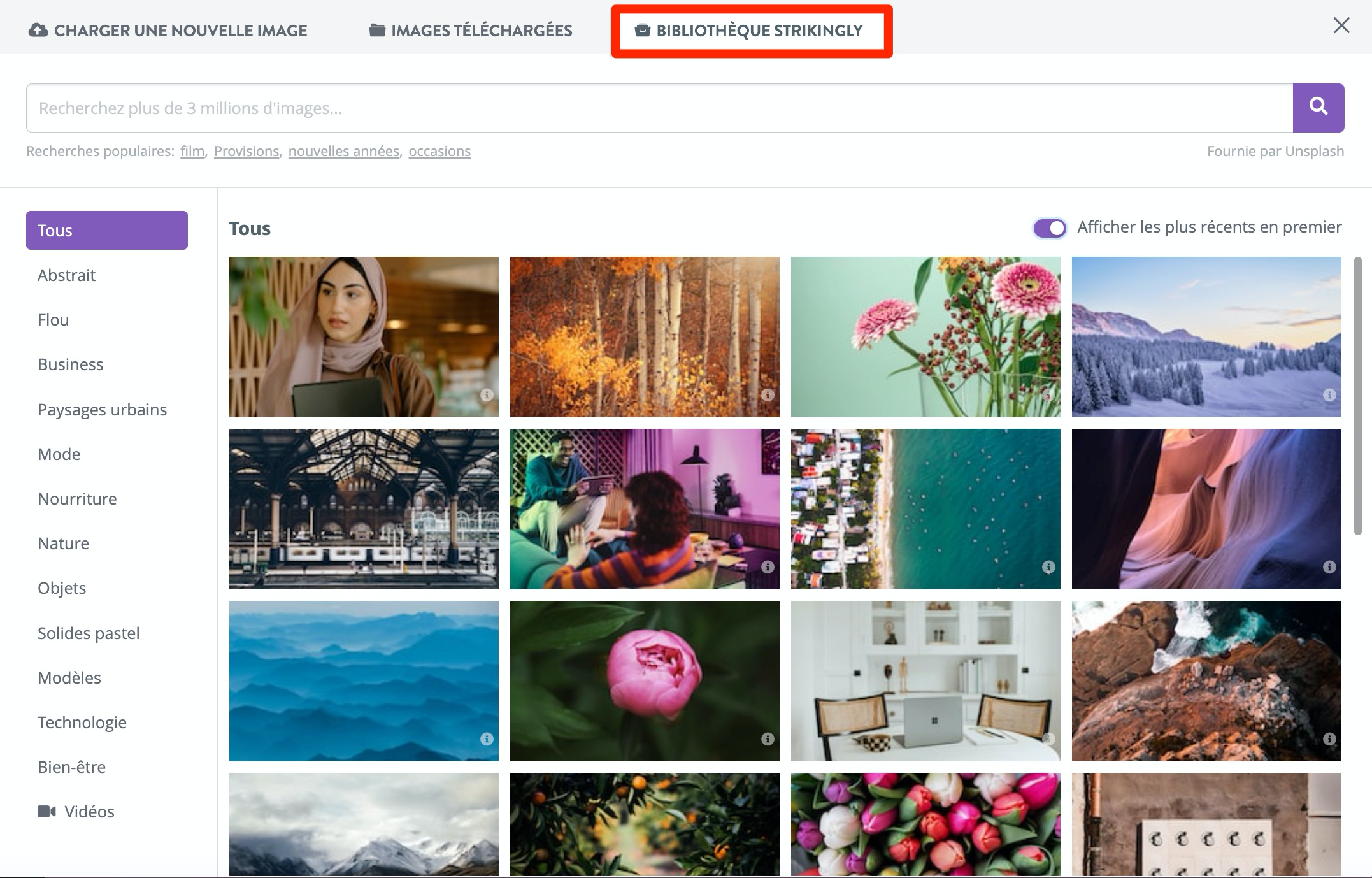Viewport: 1372px width, 878px height.
Task: Choose the Modèles category
Action: click(69, 678)
